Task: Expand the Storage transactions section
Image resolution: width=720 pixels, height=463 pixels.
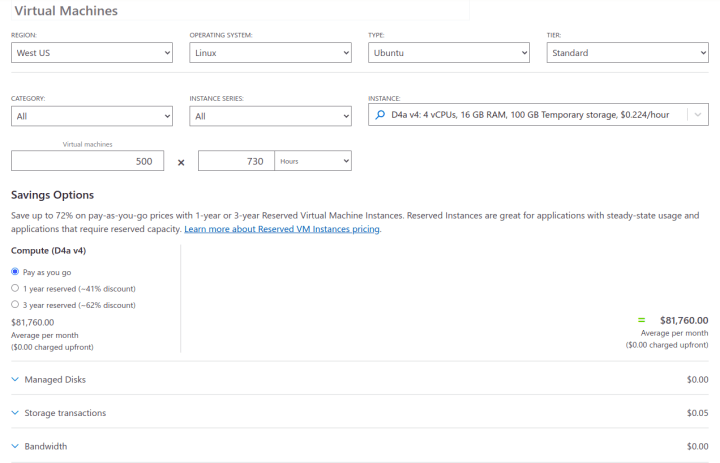Action: 360,413
